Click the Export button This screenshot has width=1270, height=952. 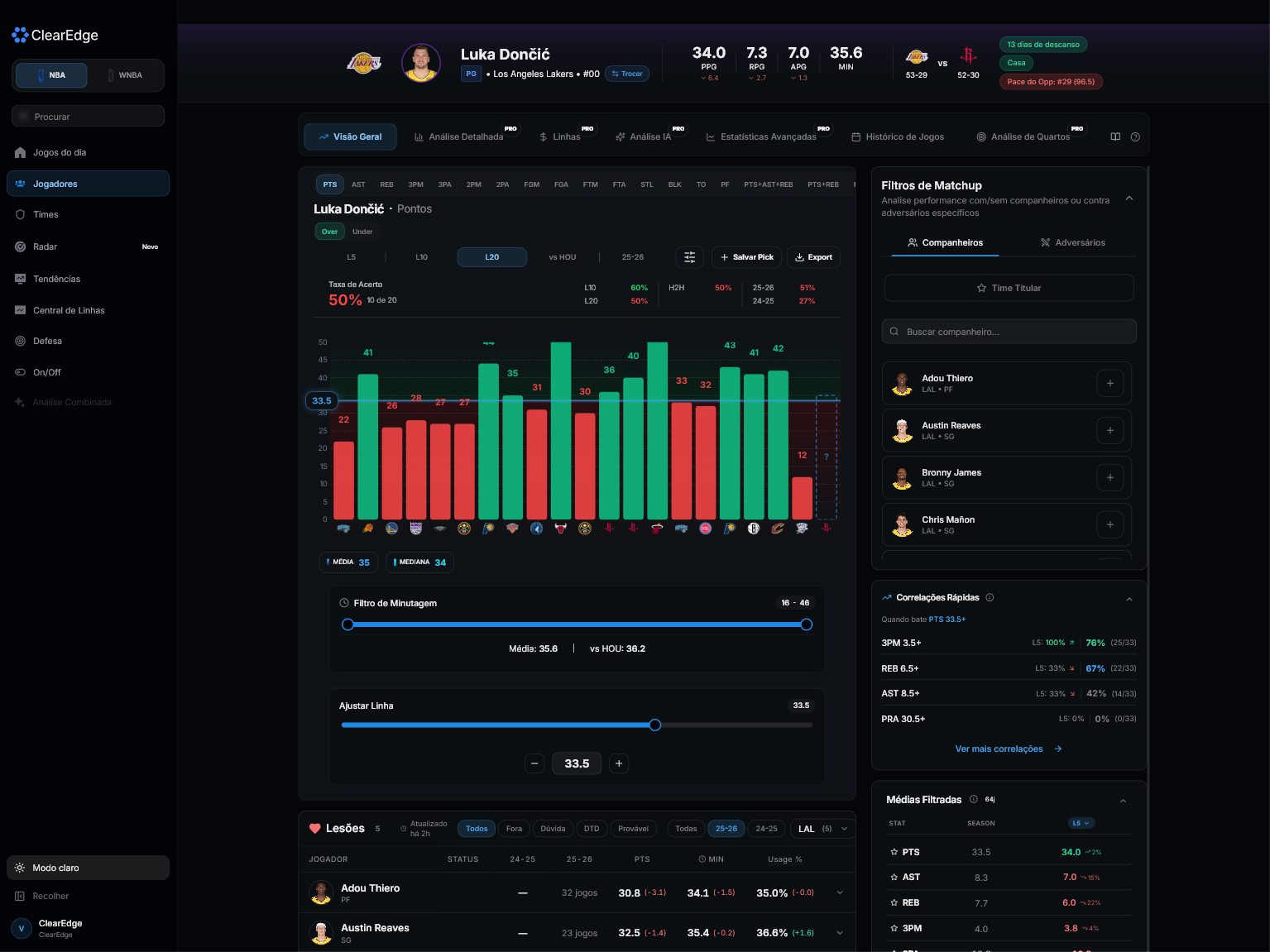(x=813, y=257)
